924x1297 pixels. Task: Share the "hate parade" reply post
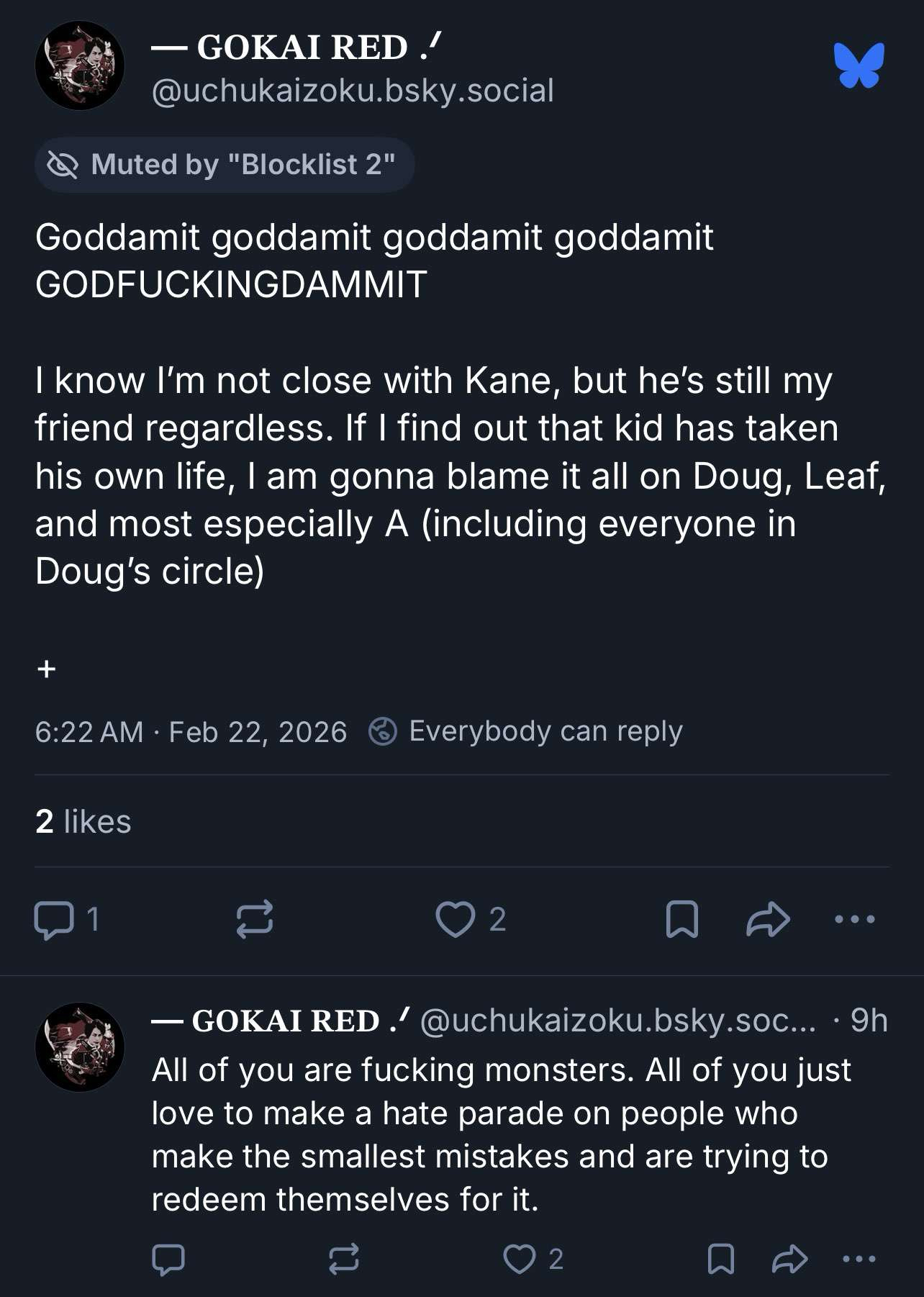789,1260
